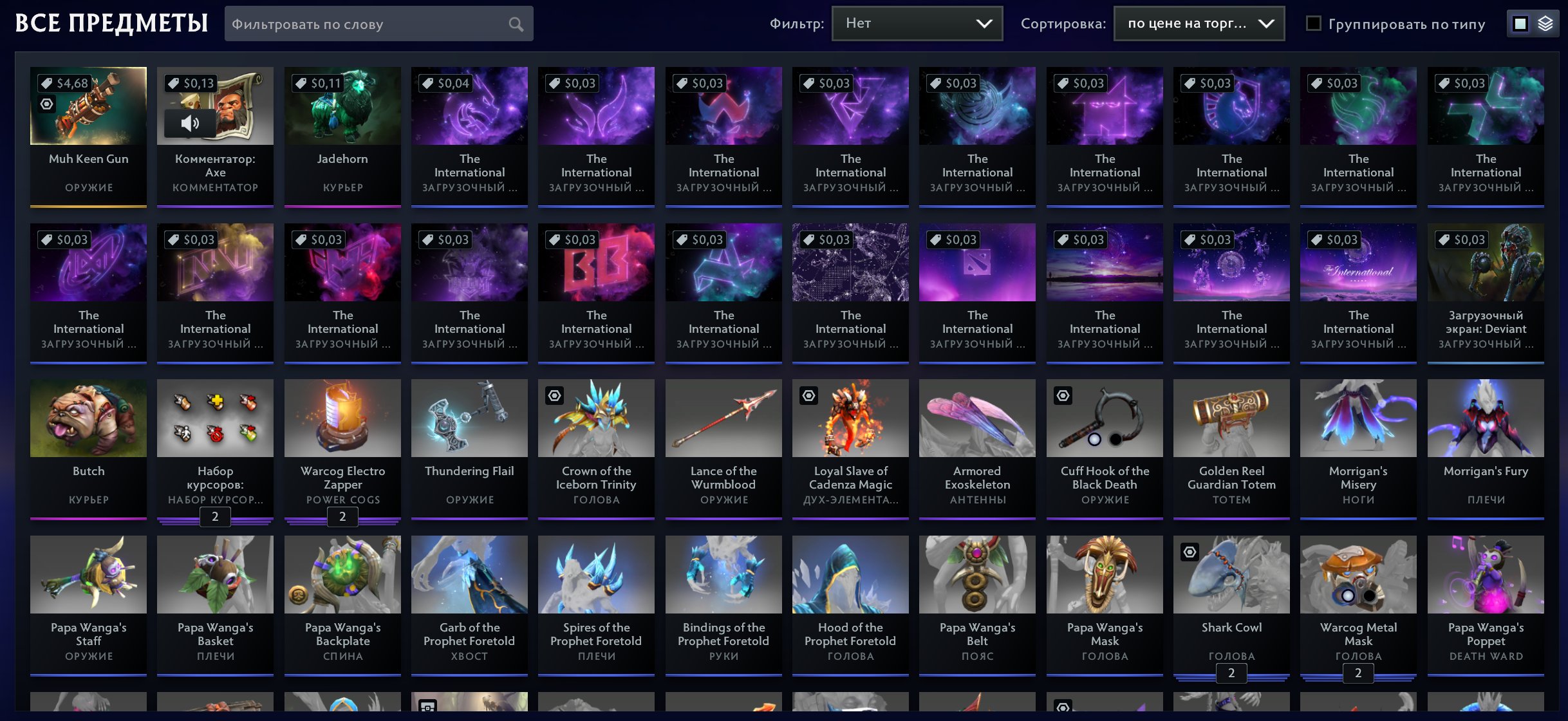The image size is (1568, 721).
Task: Enable the Группировать по типу checkbox
Action: (x=1314, y=24)
